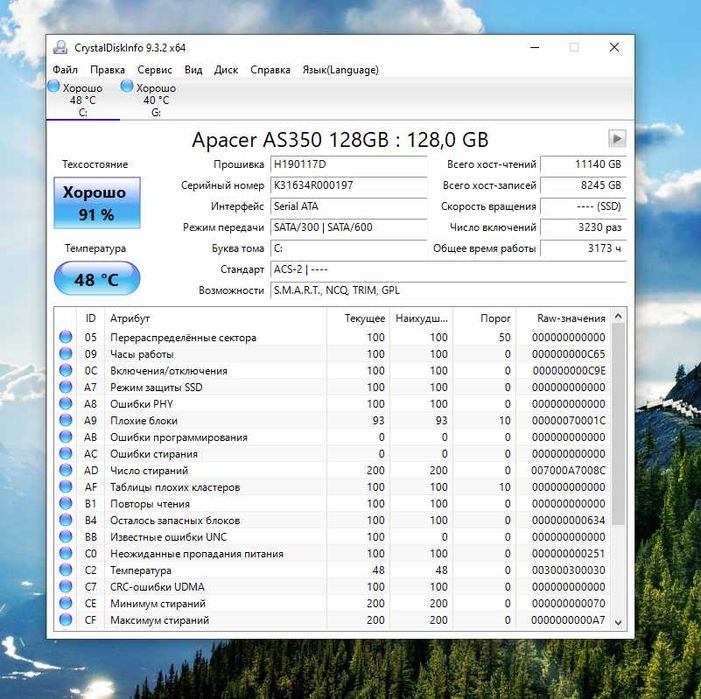
Task: Click the firmware field H190117D
Action: [x=348, y=164]
